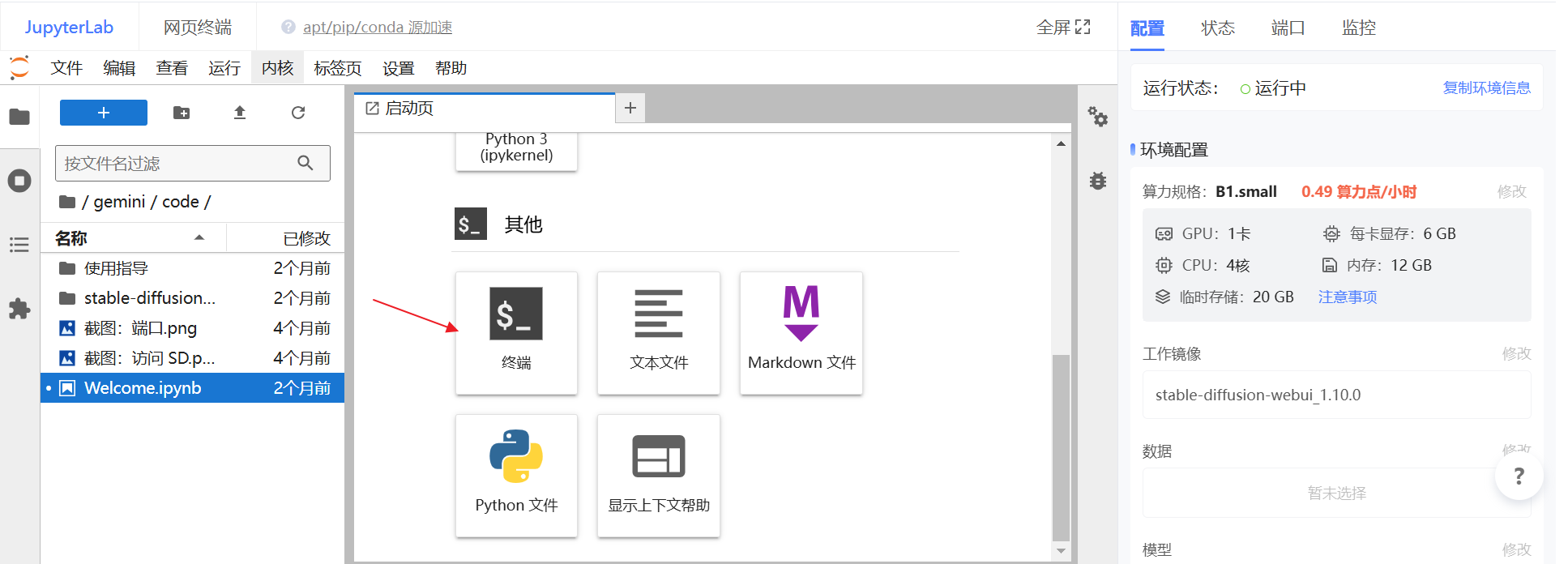The image size is (1568, 564).
Task: Click the 复制环境信息 link
Action: pyautogui.click(x=1486, y=88)
